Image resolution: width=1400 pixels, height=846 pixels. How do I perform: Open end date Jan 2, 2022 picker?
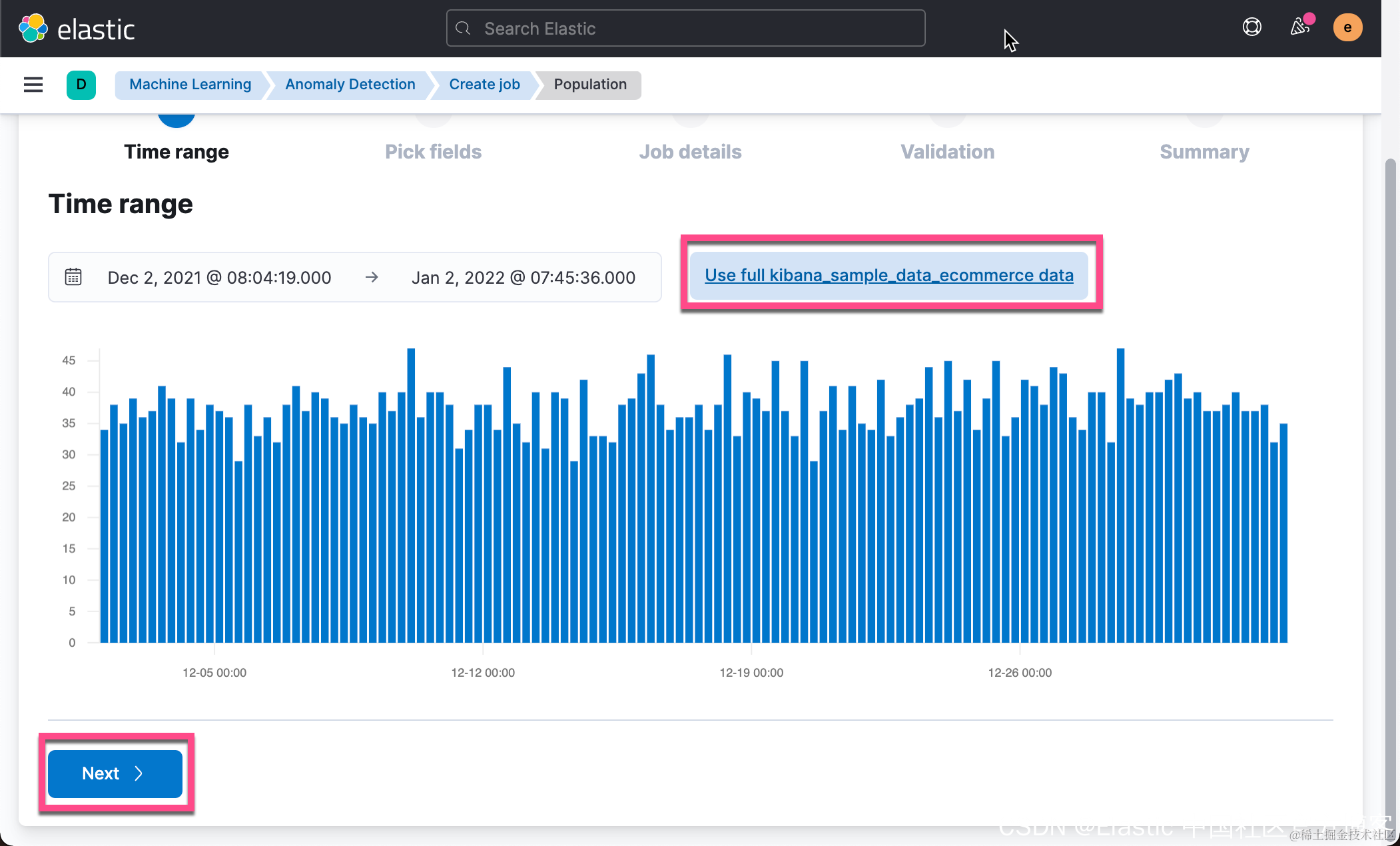click(523, 278)
